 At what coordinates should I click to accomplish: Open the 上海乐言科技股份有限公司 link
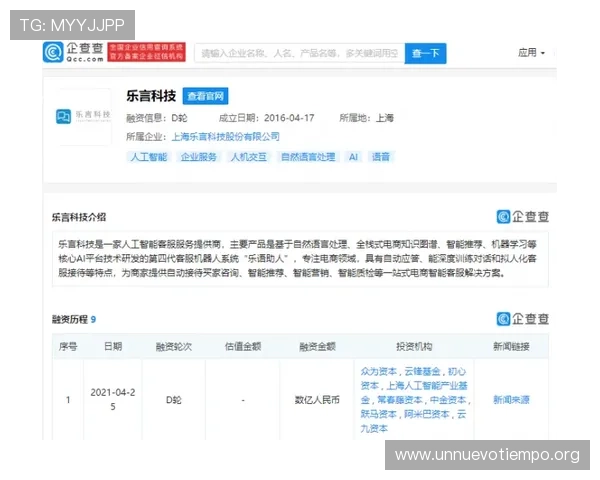(225, 137)
